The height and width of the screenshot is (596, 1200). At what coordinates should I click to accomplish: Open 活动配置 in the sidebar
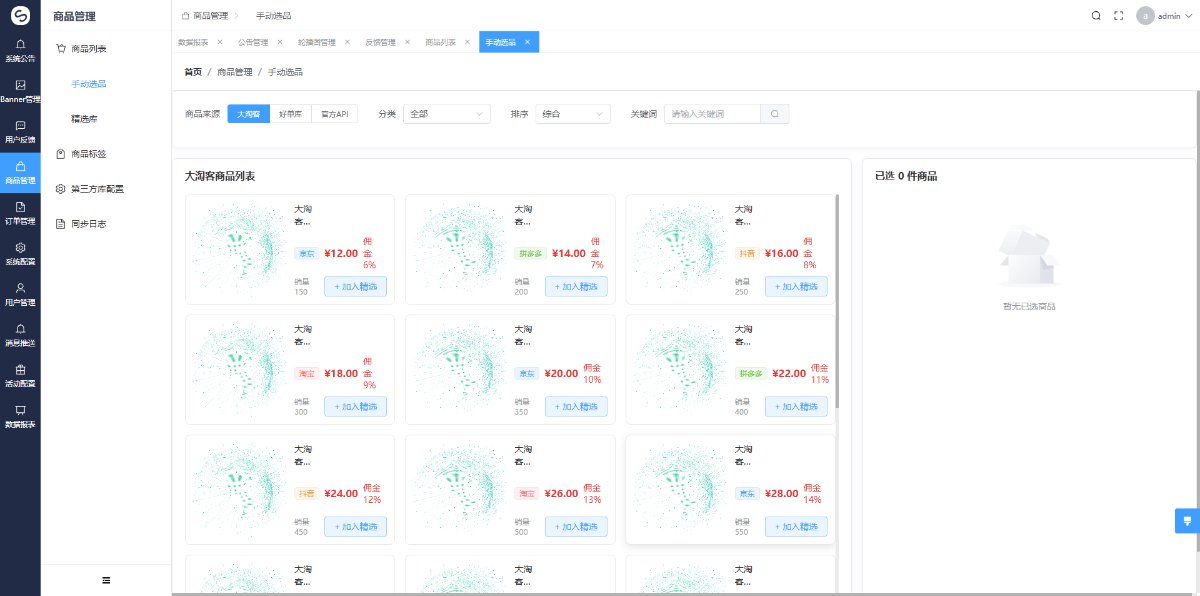[x=20, y=375]
